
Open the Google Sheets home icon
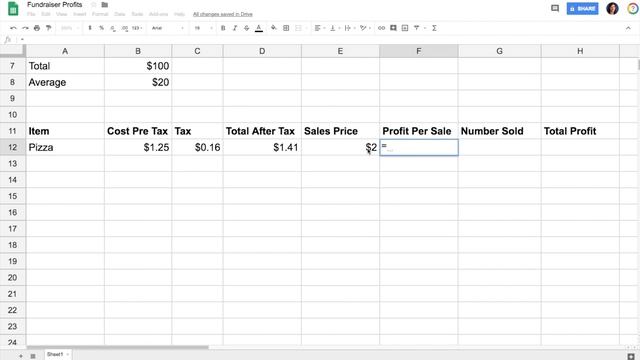[13, 9]
